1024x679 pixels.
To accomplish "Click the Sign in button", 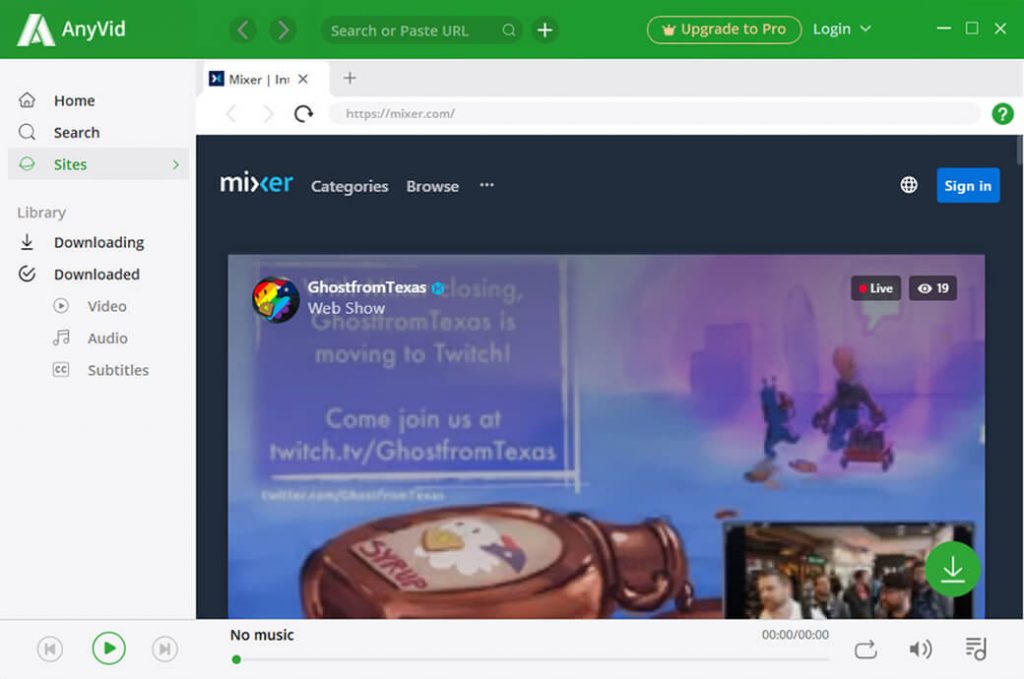I will pos(968,185).
